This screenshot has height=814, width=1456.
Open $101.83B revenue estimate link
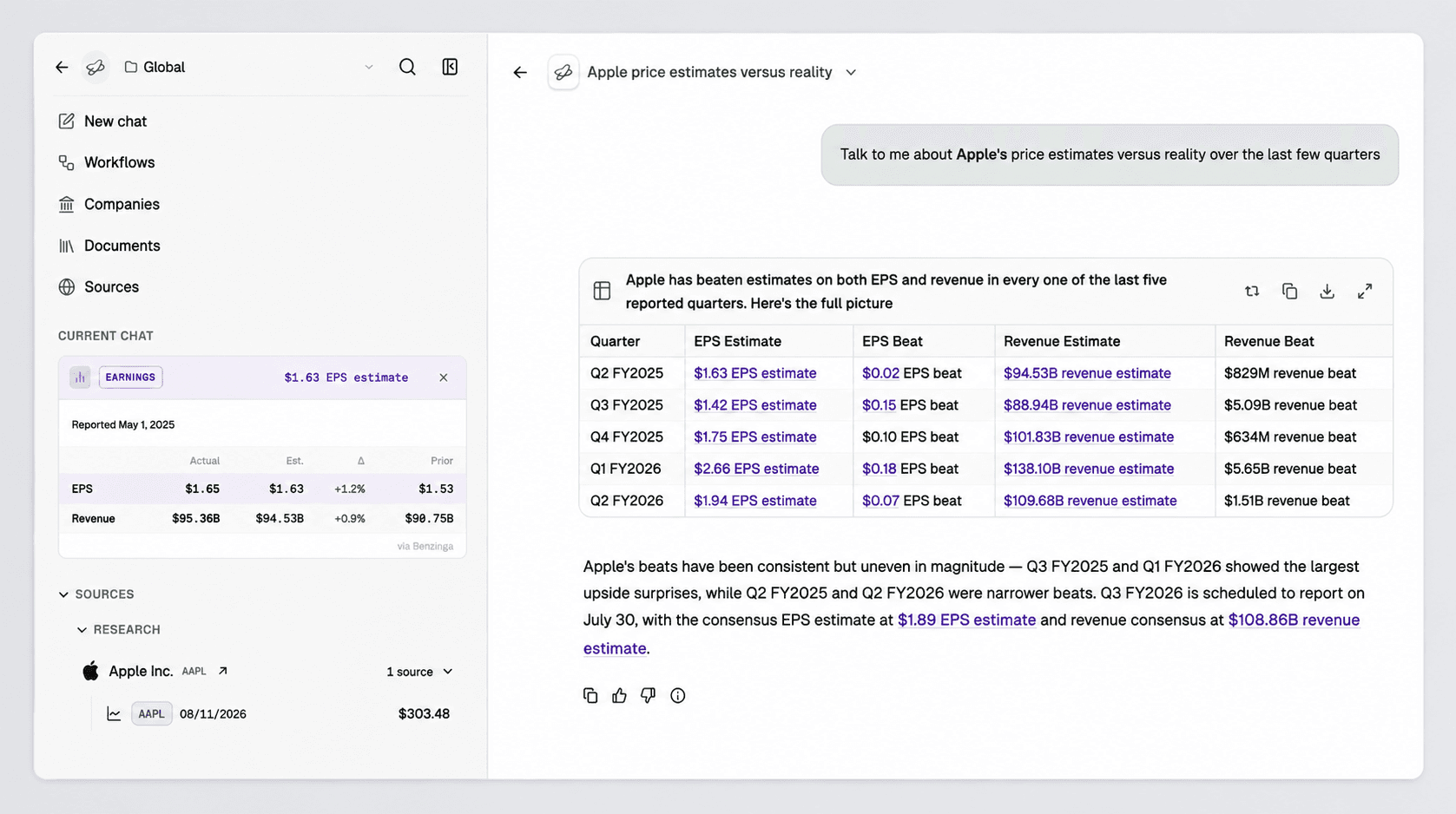point(1089,437)
